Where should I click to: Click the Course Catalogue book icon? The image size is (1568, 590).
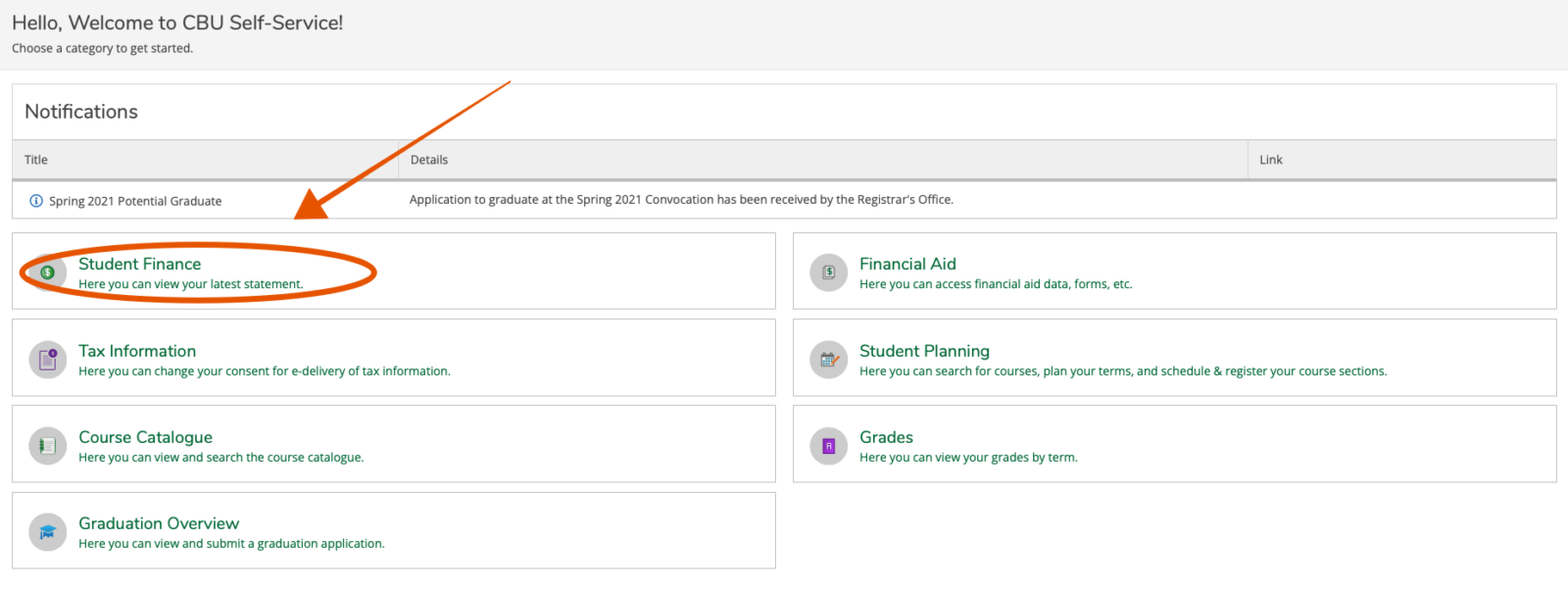48,445
